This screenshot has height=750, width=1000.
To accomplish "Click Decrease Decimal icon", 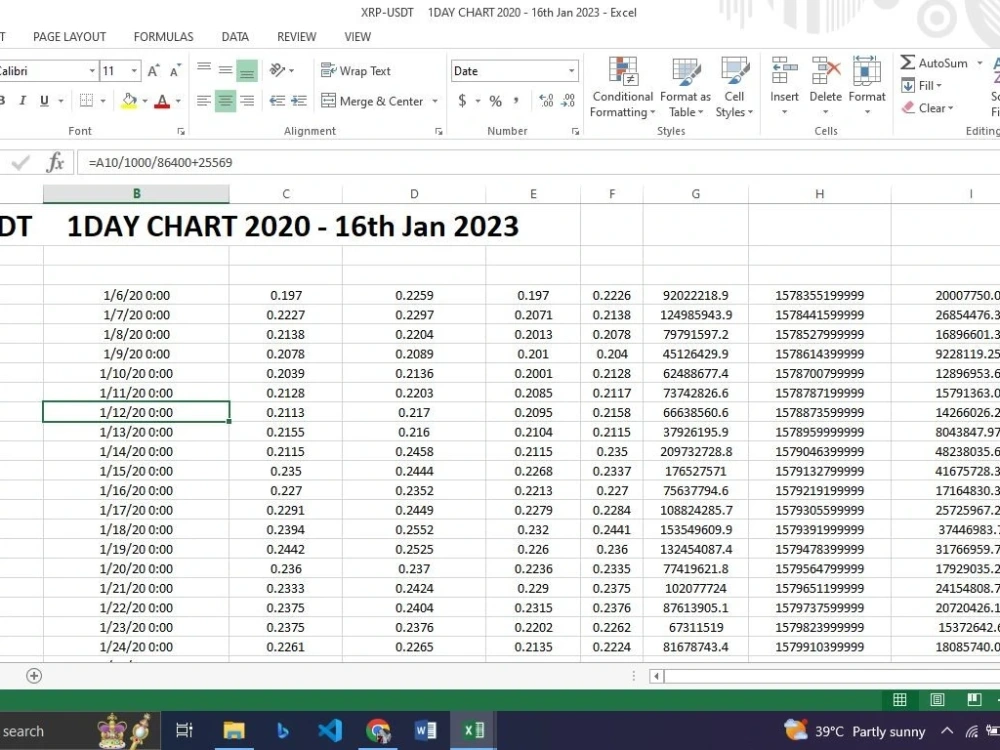I will pos(568,101).
